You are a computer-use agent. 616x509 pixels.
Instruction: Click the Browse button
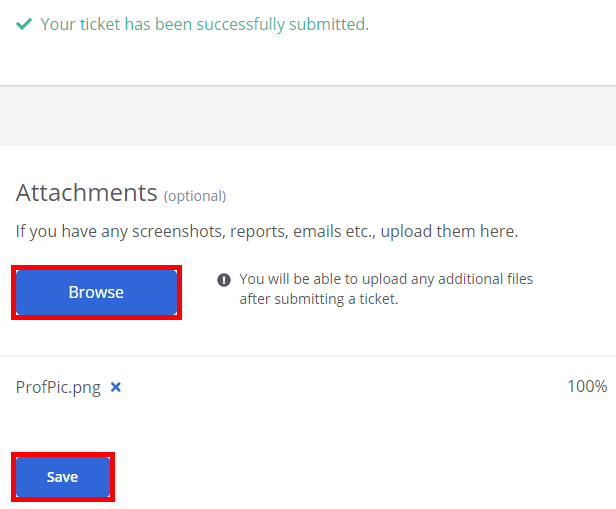(96, 292)
